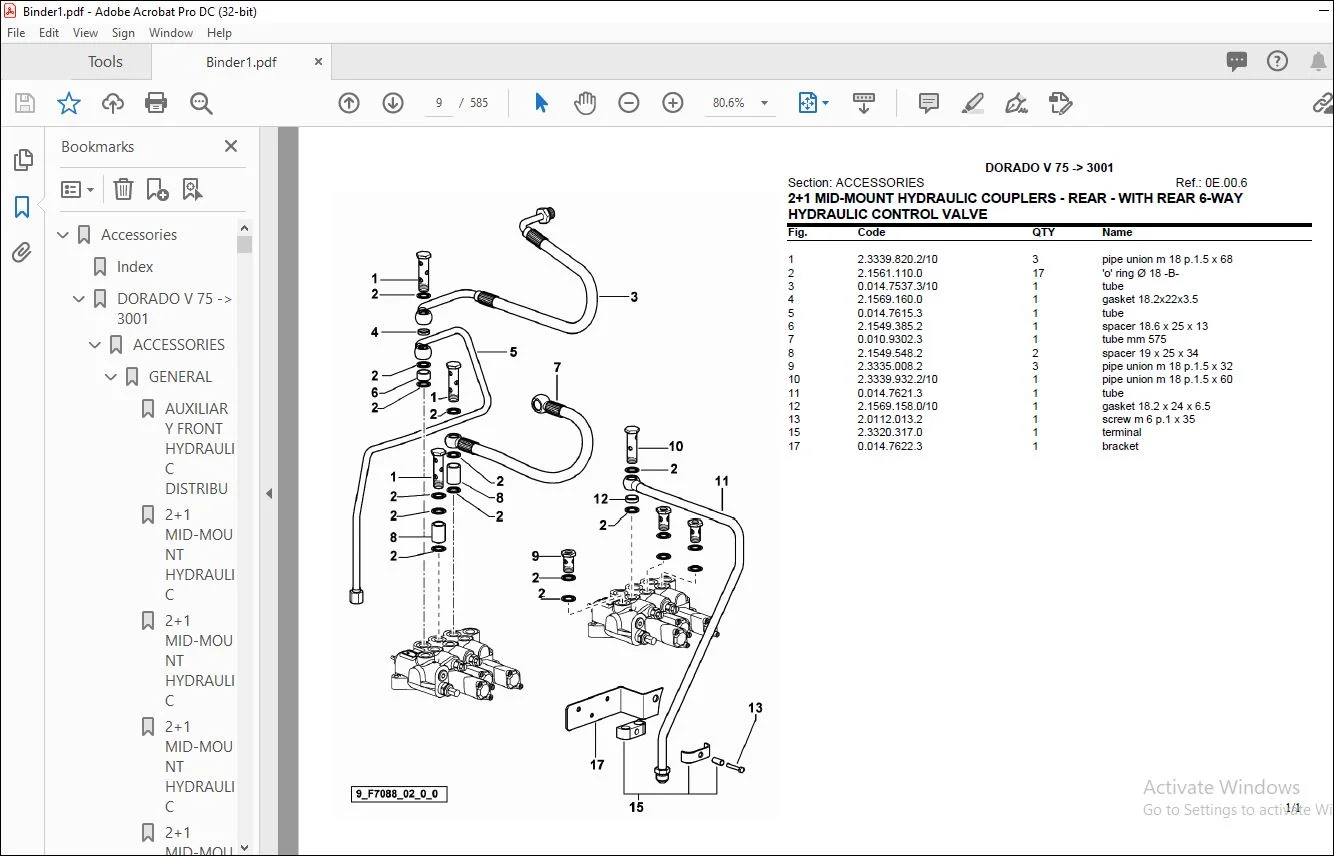Screen dimensions: 1334x856
Task: Click the upload to cloud icon
Action: tap(113, 103)
